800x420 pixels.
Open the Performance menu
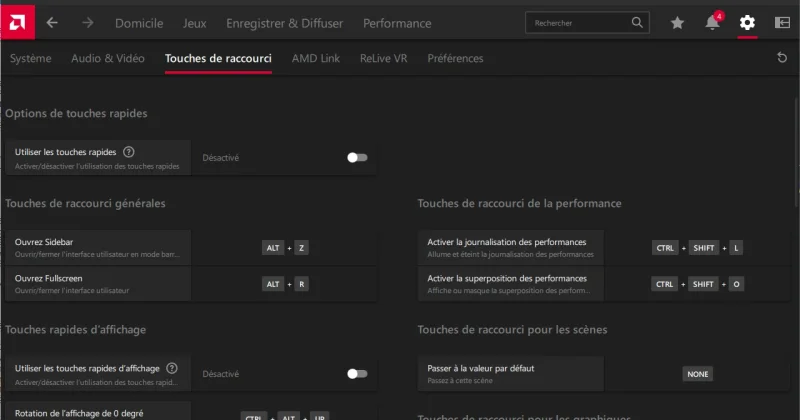pos(397,23)
